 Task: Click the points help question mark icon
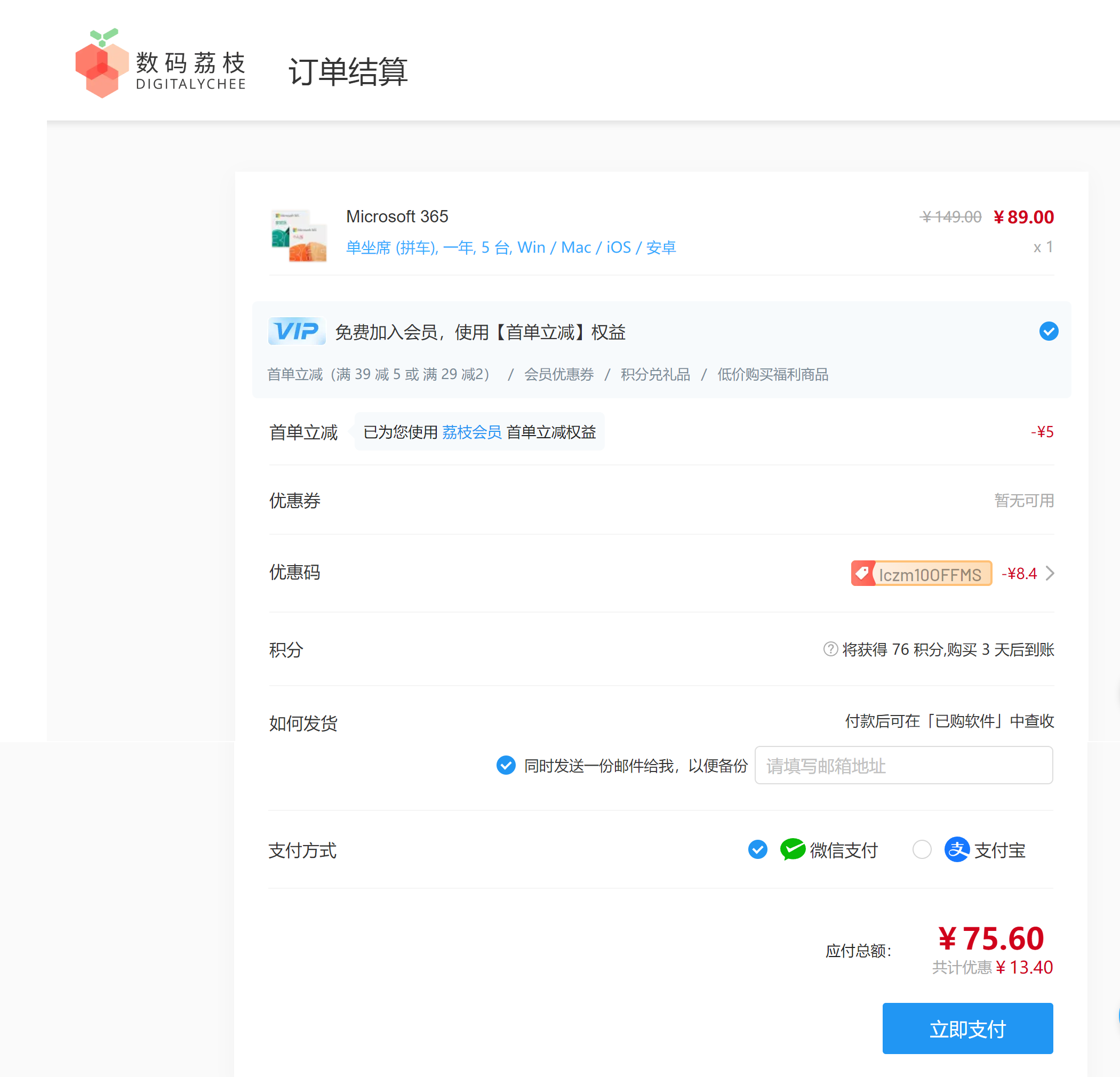point(830,649)
